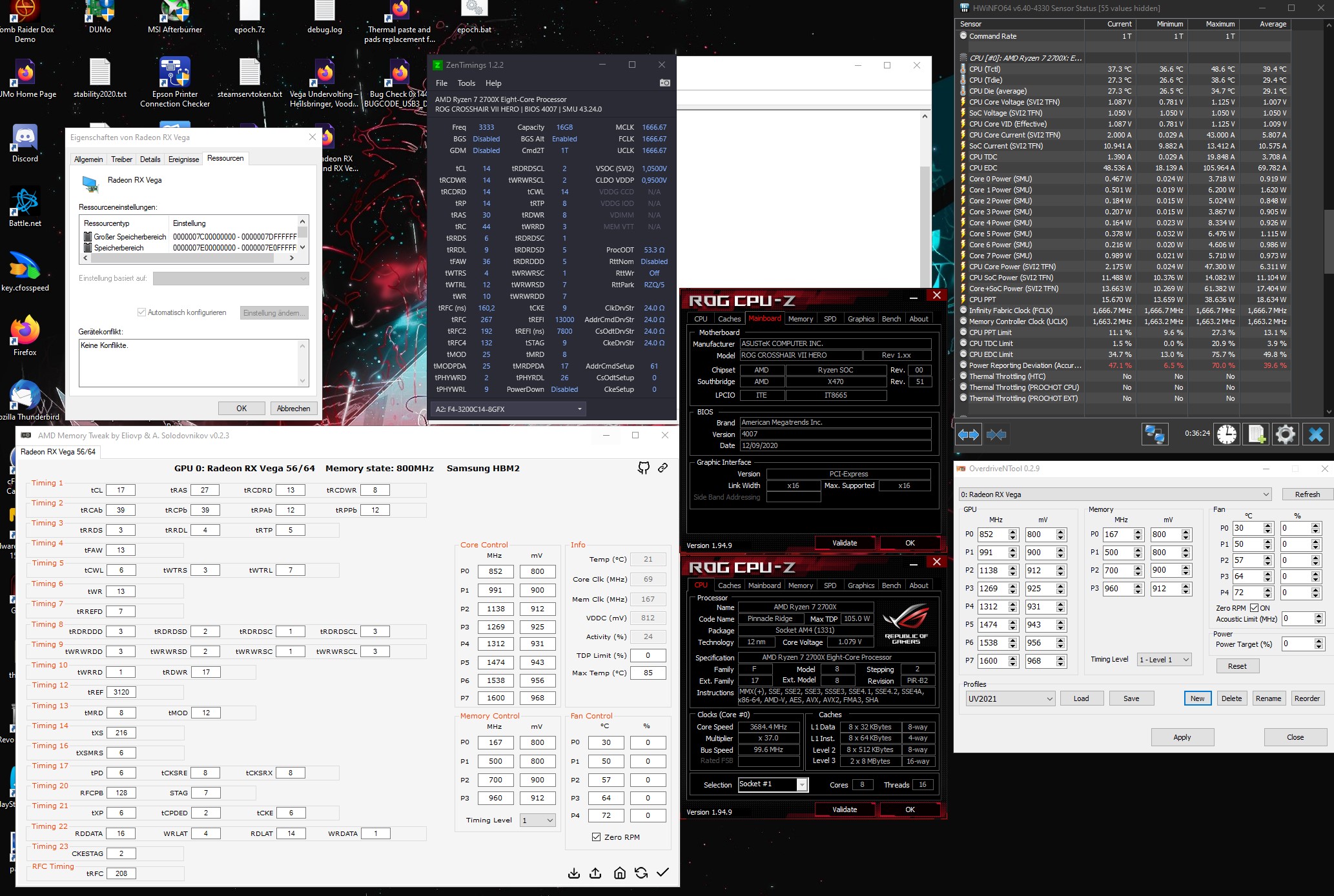Viewport: 1334px width, 896px height.
Task: Switch to the Details tab in Radeon RX Vega properties
Action: (x=150, y=159)
